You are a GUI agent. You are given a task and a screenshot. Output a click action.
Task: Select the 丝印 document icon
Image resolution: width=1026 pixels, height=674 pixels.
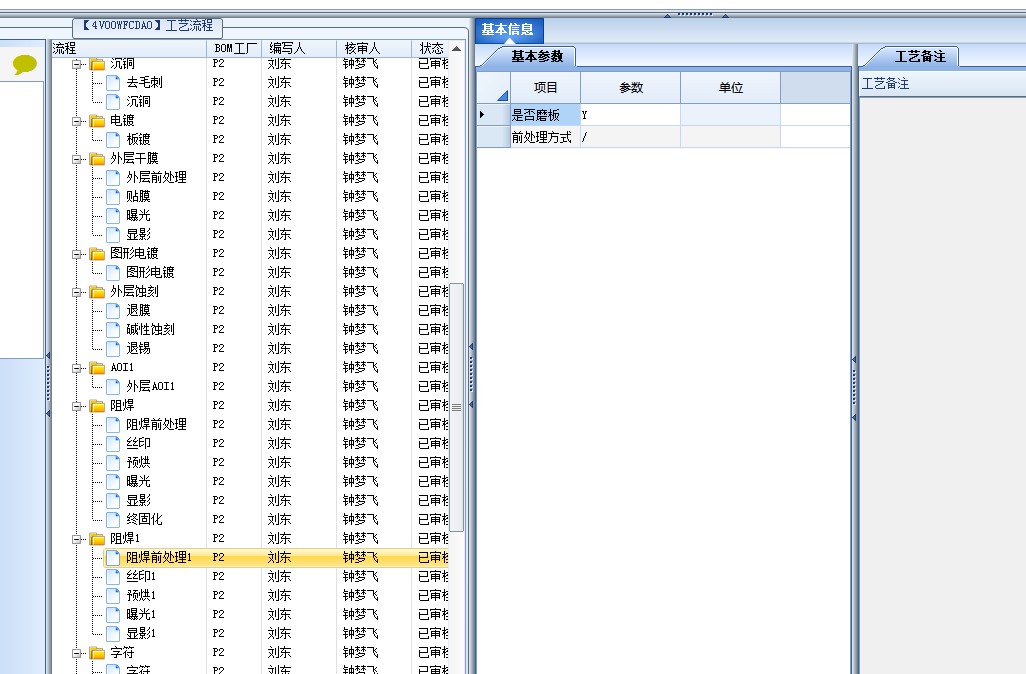pos(113,443)
